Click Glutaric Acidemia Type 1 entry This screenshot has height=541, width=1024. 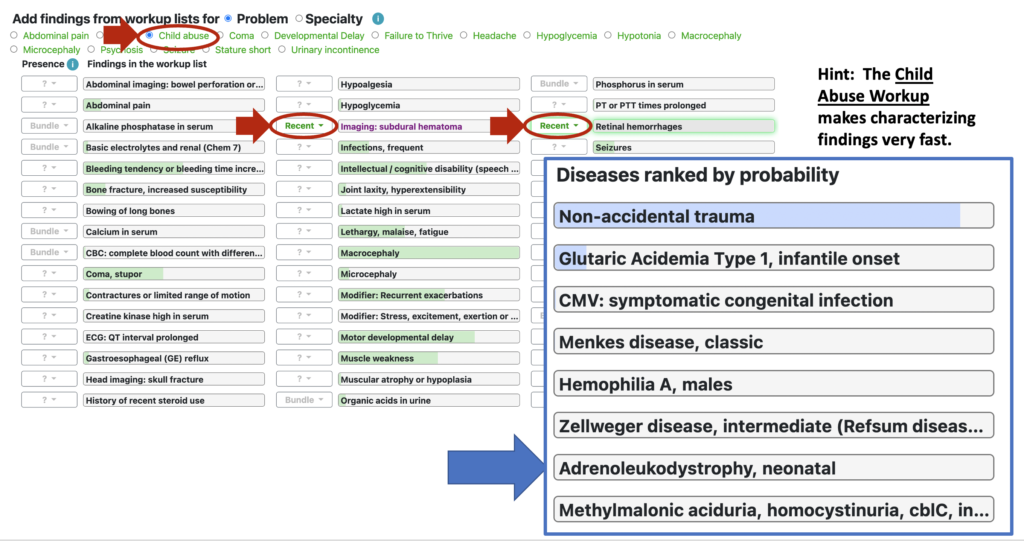point(774,258)
